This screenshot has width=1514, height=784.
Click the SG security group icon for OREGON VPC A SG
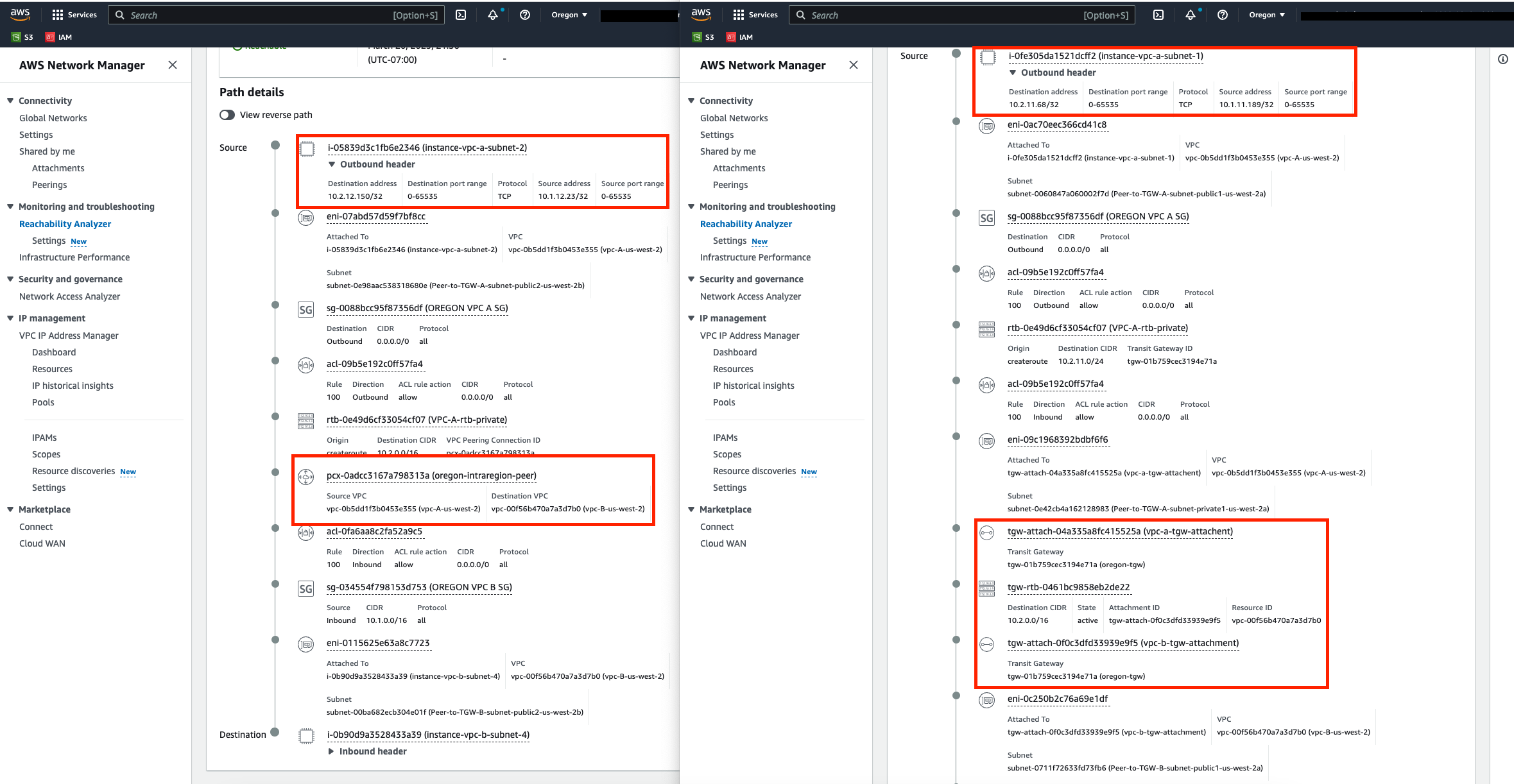coord(306,309)
